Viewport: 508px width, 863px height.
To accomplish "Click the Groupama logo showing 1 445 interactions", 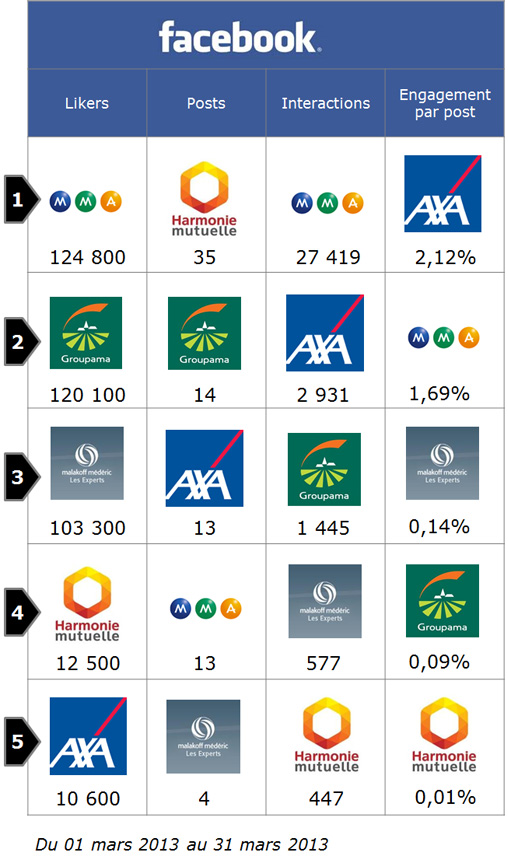I will [x=324, y=469].
